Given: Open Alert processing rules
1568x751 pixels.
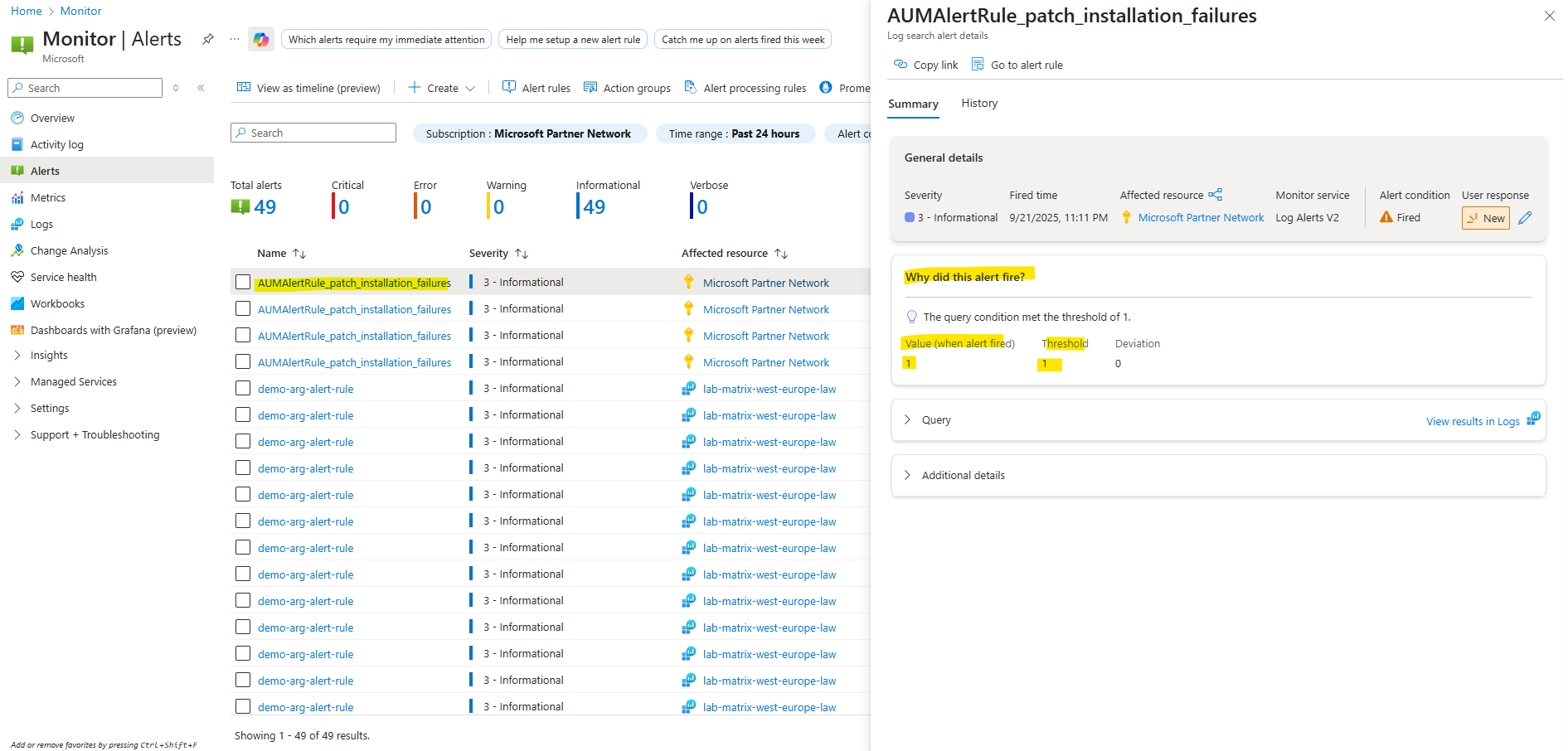Looking at the screenshot, I should click(x=745, y=88).
